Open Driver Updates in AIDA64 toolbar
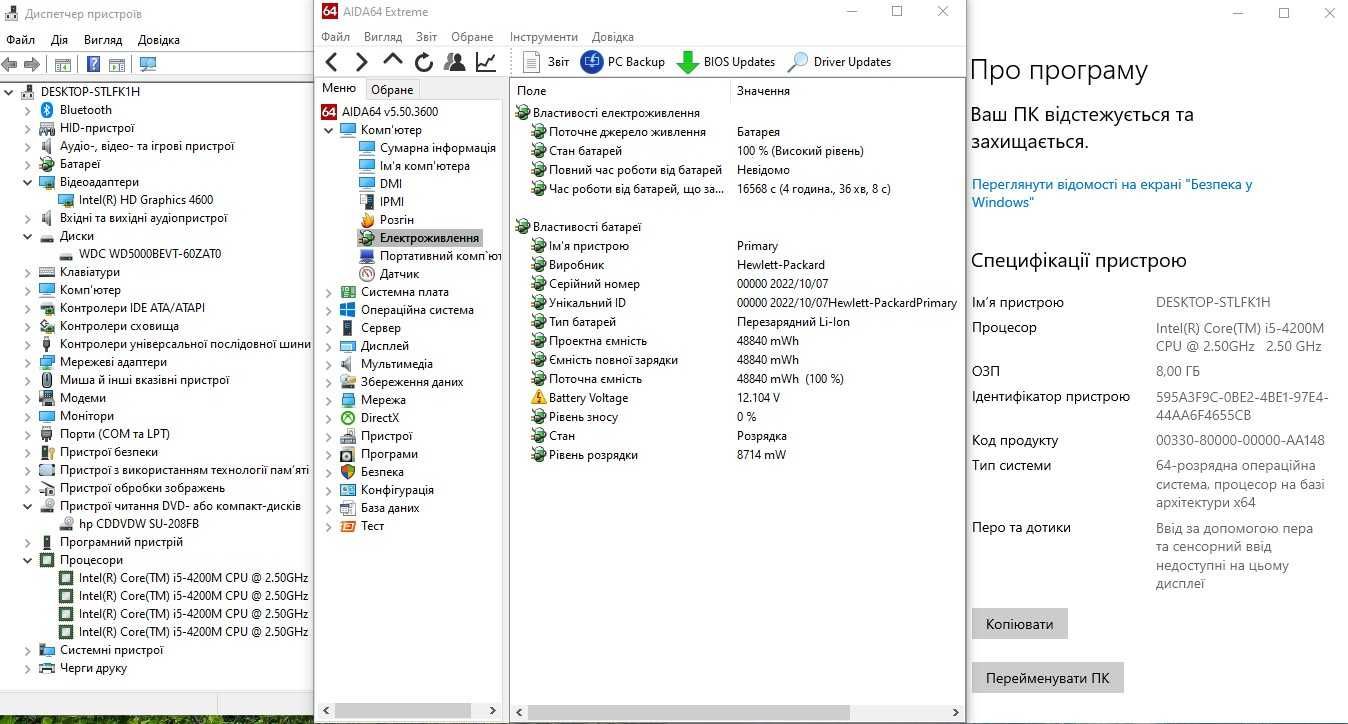1348x724 pixels. pos(839,62)
